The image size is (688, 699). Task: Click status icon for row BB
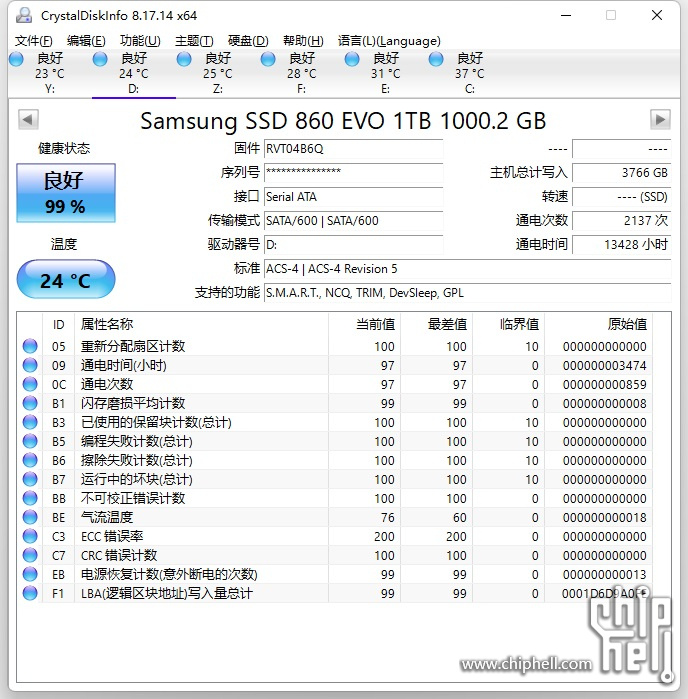pos(30,498)
